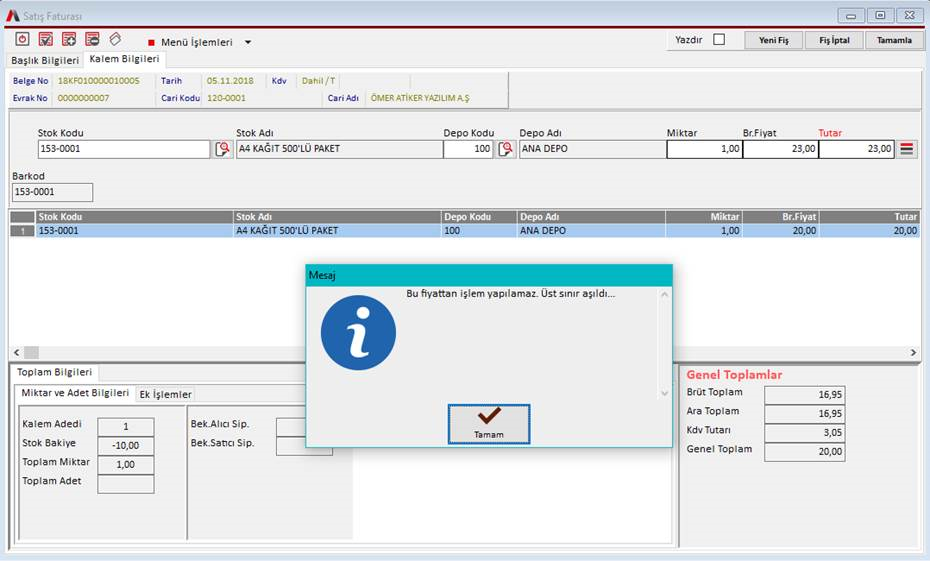This screenshot has height=561, width=930.
Task: Click the Kdv Tutarı value 3,05
Action: pos(804,433)
